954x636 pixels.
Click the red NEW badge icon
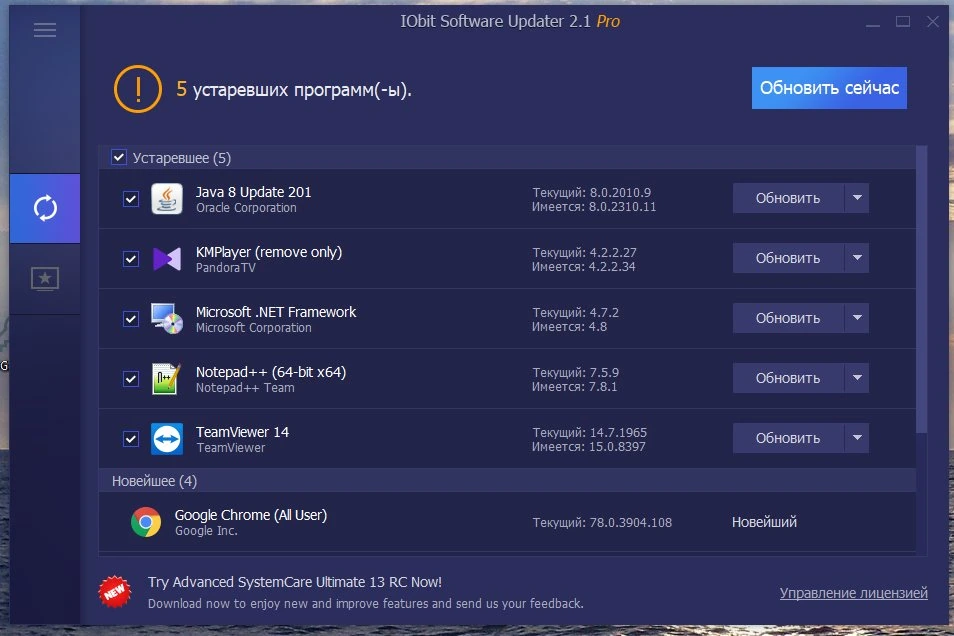pos(114,592)
